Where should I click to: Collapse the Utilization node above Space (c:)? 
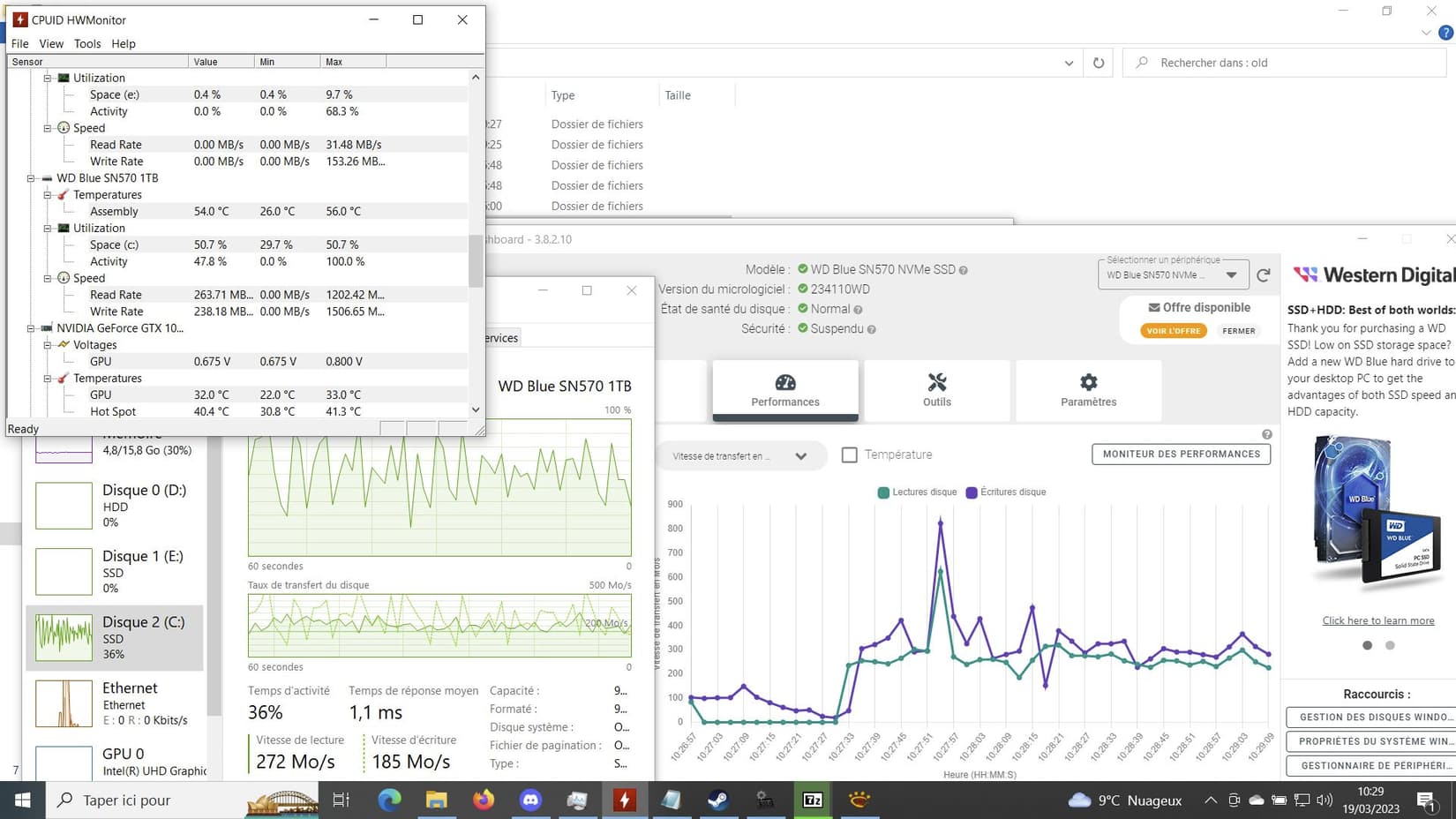click(x=48, y=228)
